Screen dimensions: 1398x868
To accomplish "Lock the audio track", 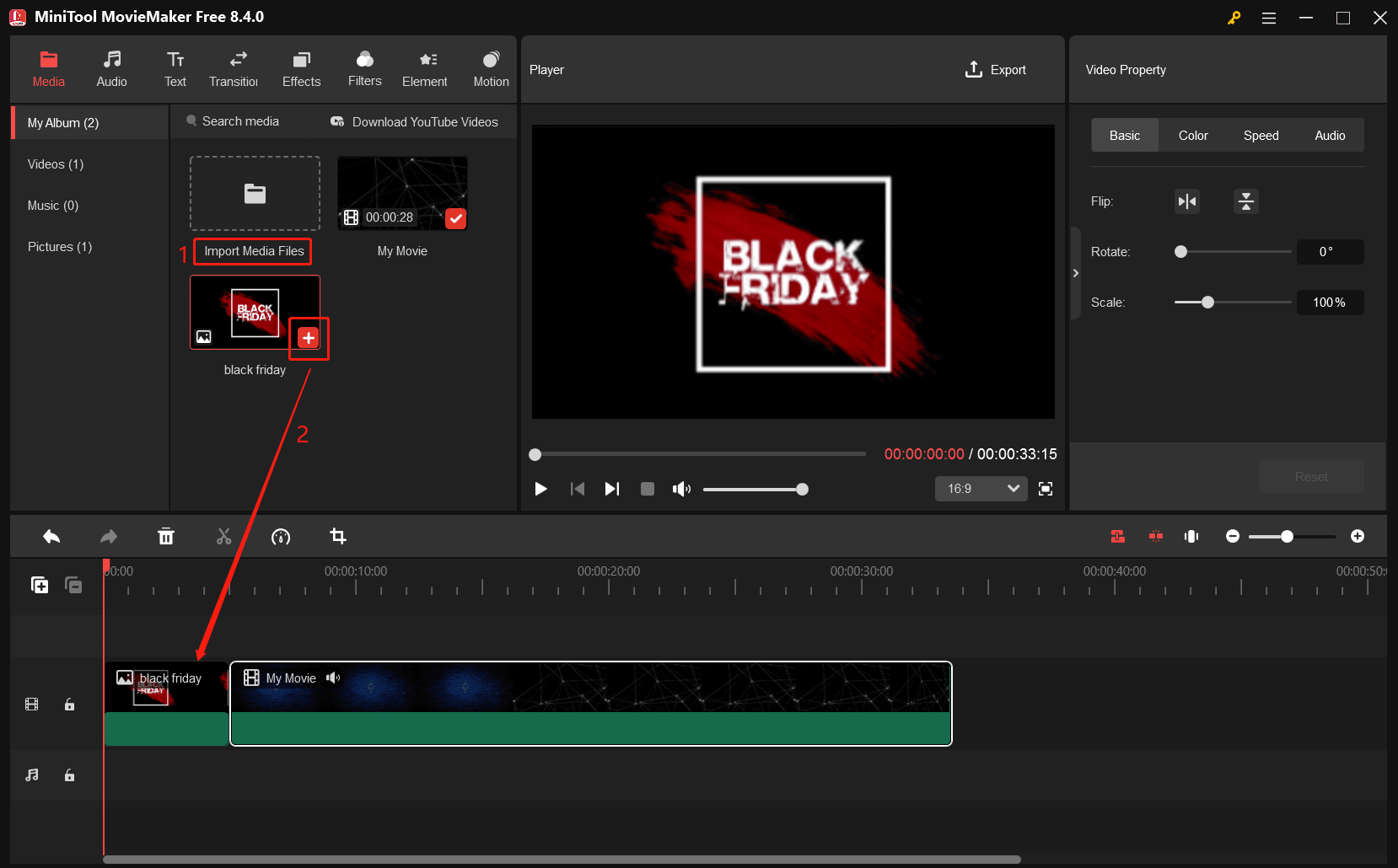I will (69, 775).
